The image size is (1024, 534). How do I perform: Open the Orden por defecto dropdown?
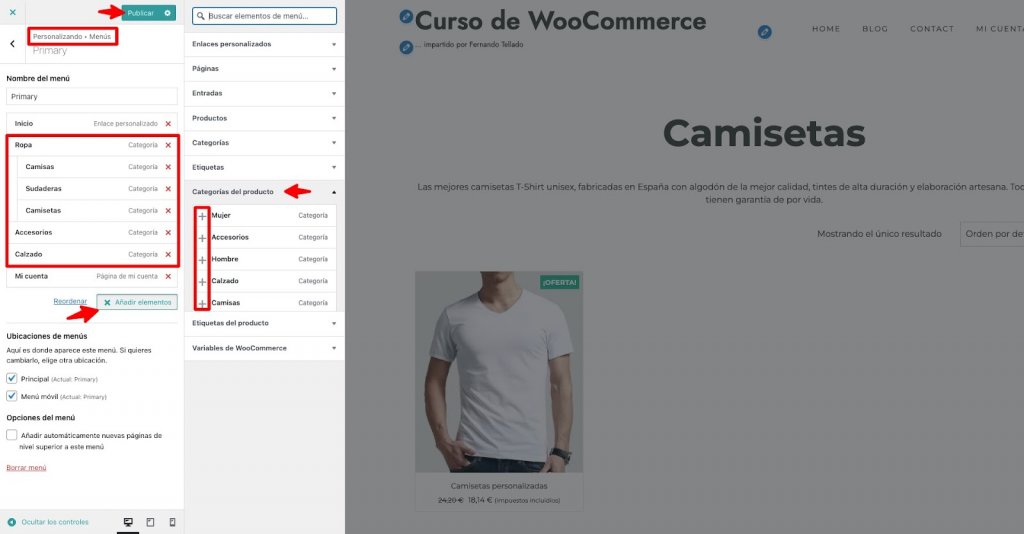[x=992, y=234]
